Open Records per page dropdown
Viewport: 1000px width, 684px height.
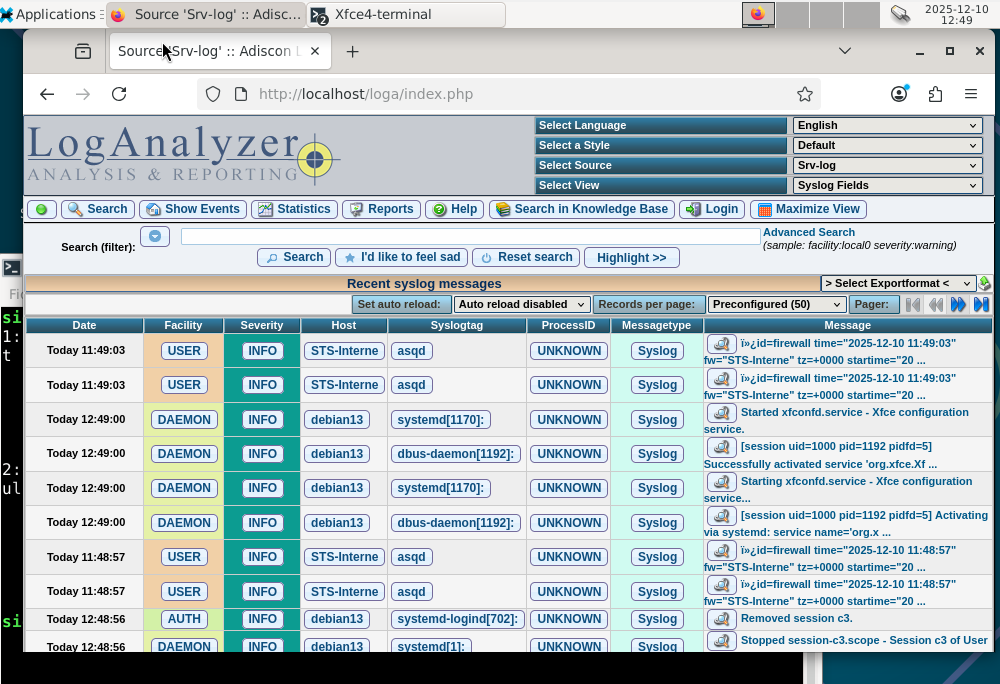777,304
